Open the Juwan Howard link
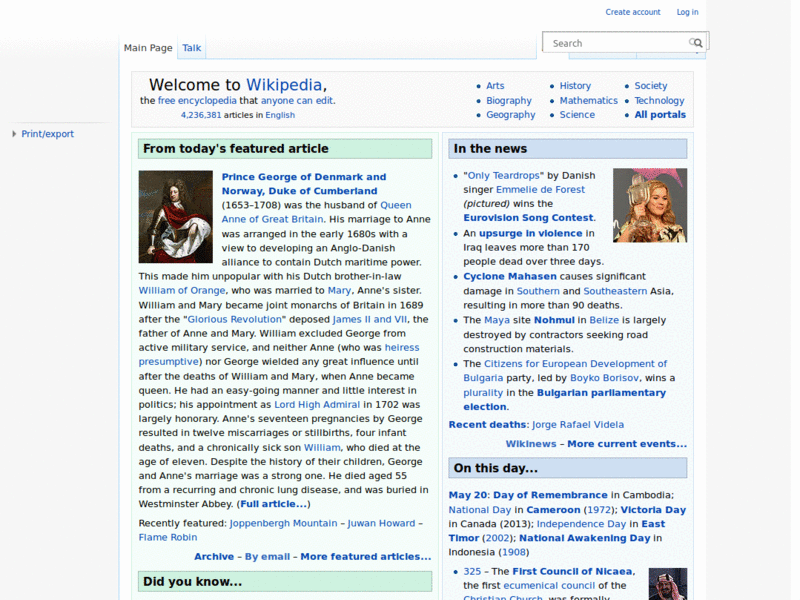The width and height of the screenshot is (800, 600). coord(381,523)
